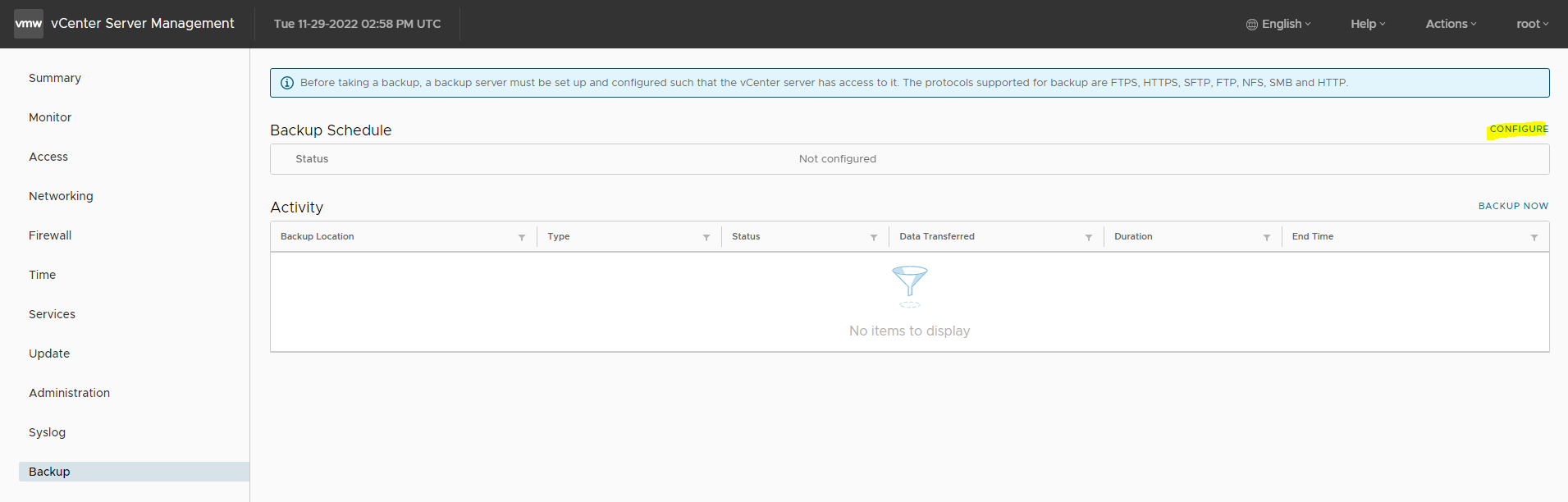Open the Access section
1568x502 pixels.
click(48, 157)
